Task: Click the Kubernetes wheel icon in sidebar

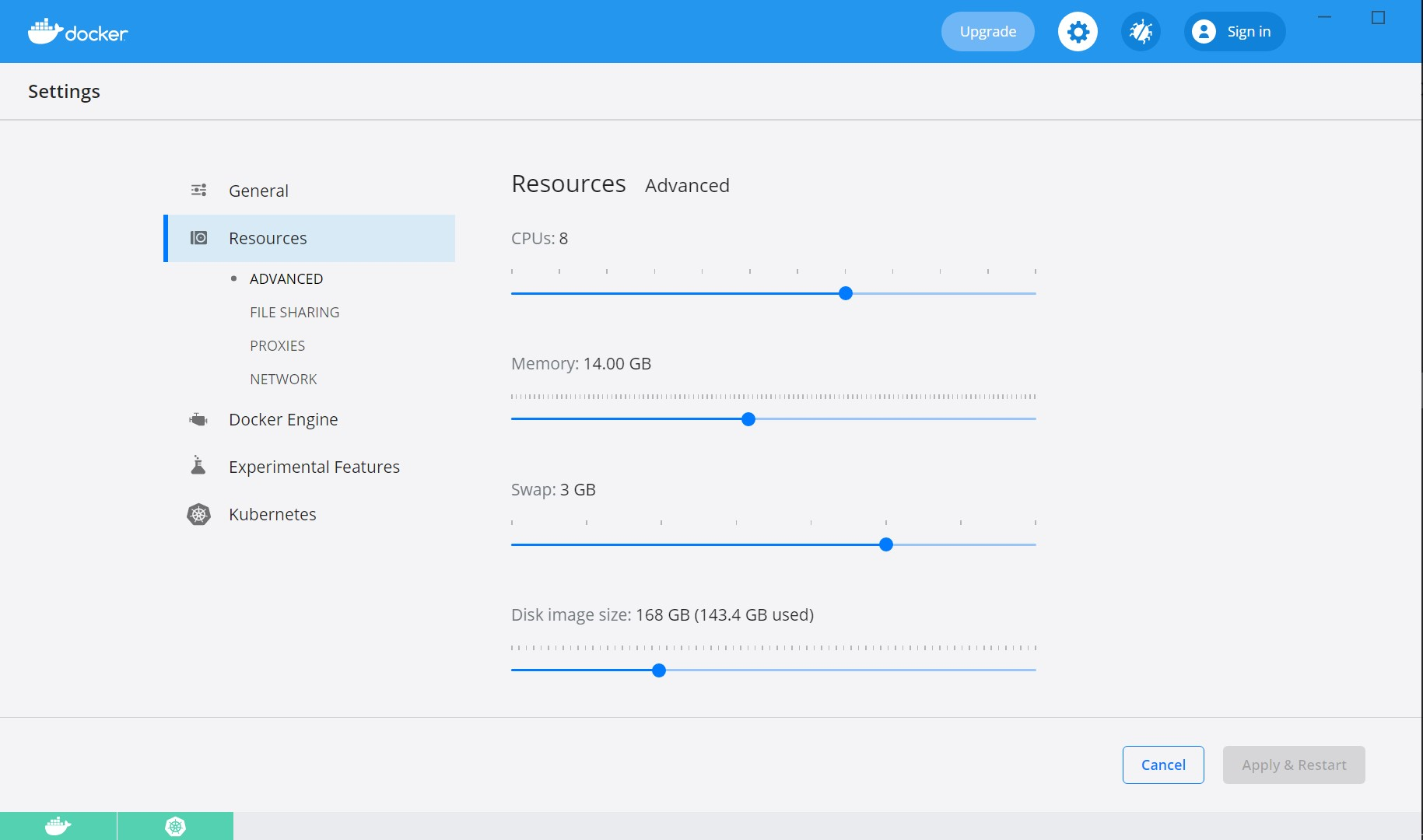Action: point(198,514)
